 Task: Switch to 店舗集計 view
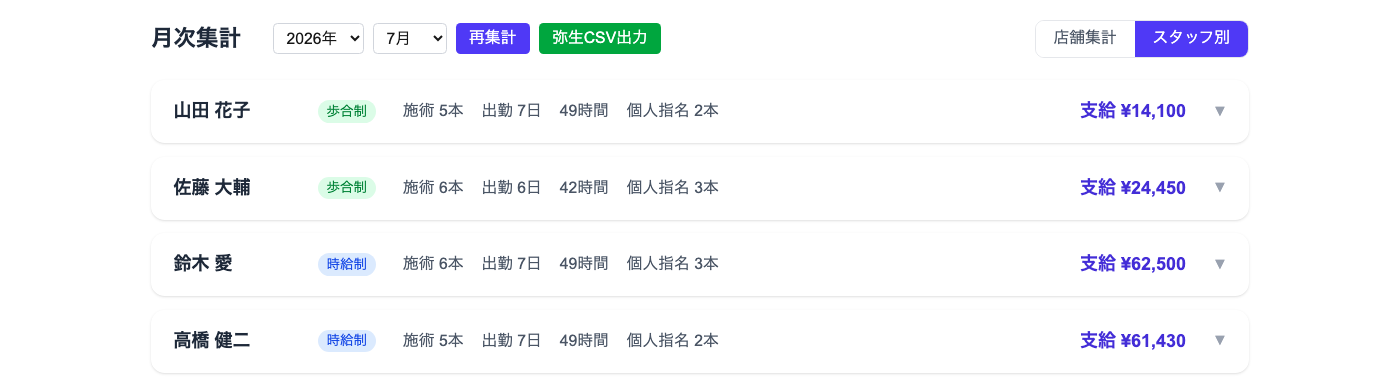pos(1085,38)
